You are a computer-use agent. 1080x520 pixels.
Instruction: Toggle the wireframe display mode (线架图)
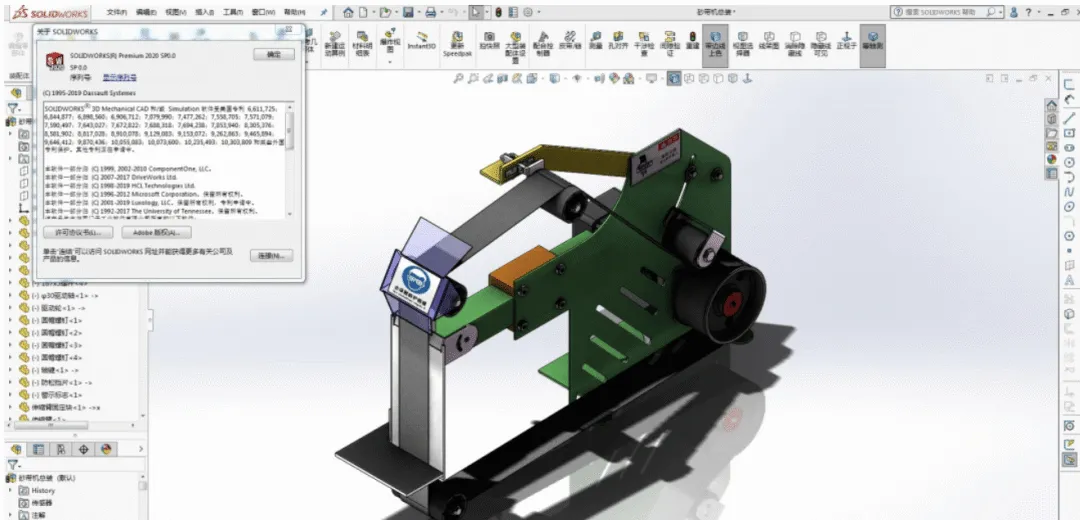coord(769,39)
